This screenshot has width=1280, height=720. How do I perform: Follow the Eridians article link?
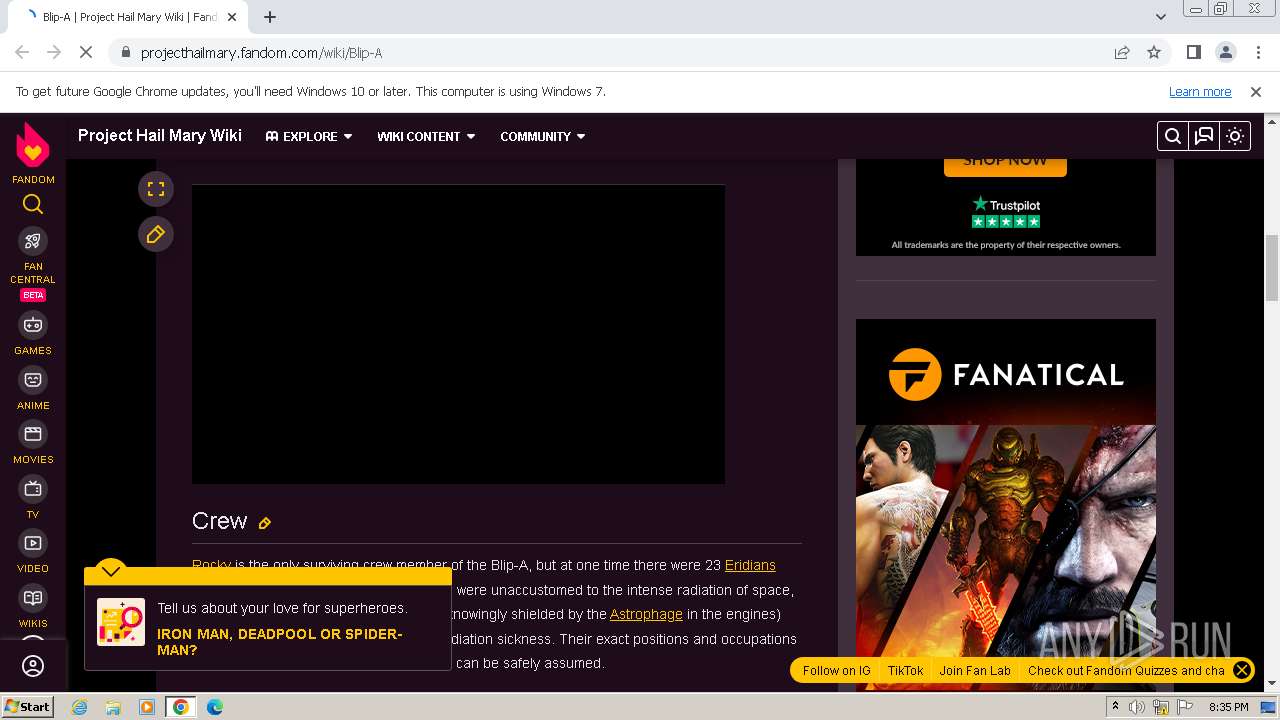tap(750, 565)
